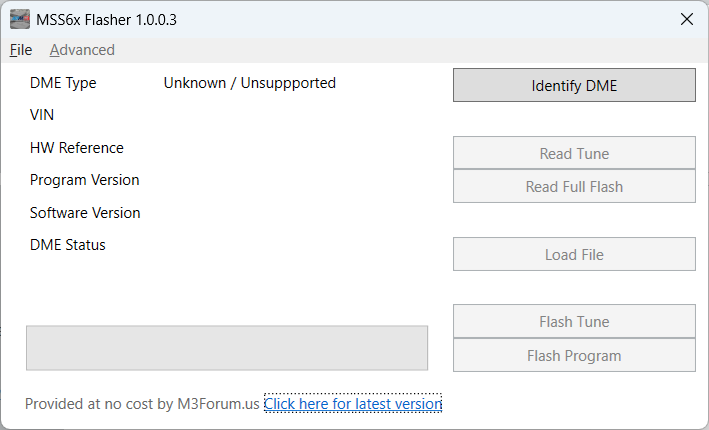Open the File menu
This screenshot has width=709, height=430.
pyautogui.click(x=21, y=50)
